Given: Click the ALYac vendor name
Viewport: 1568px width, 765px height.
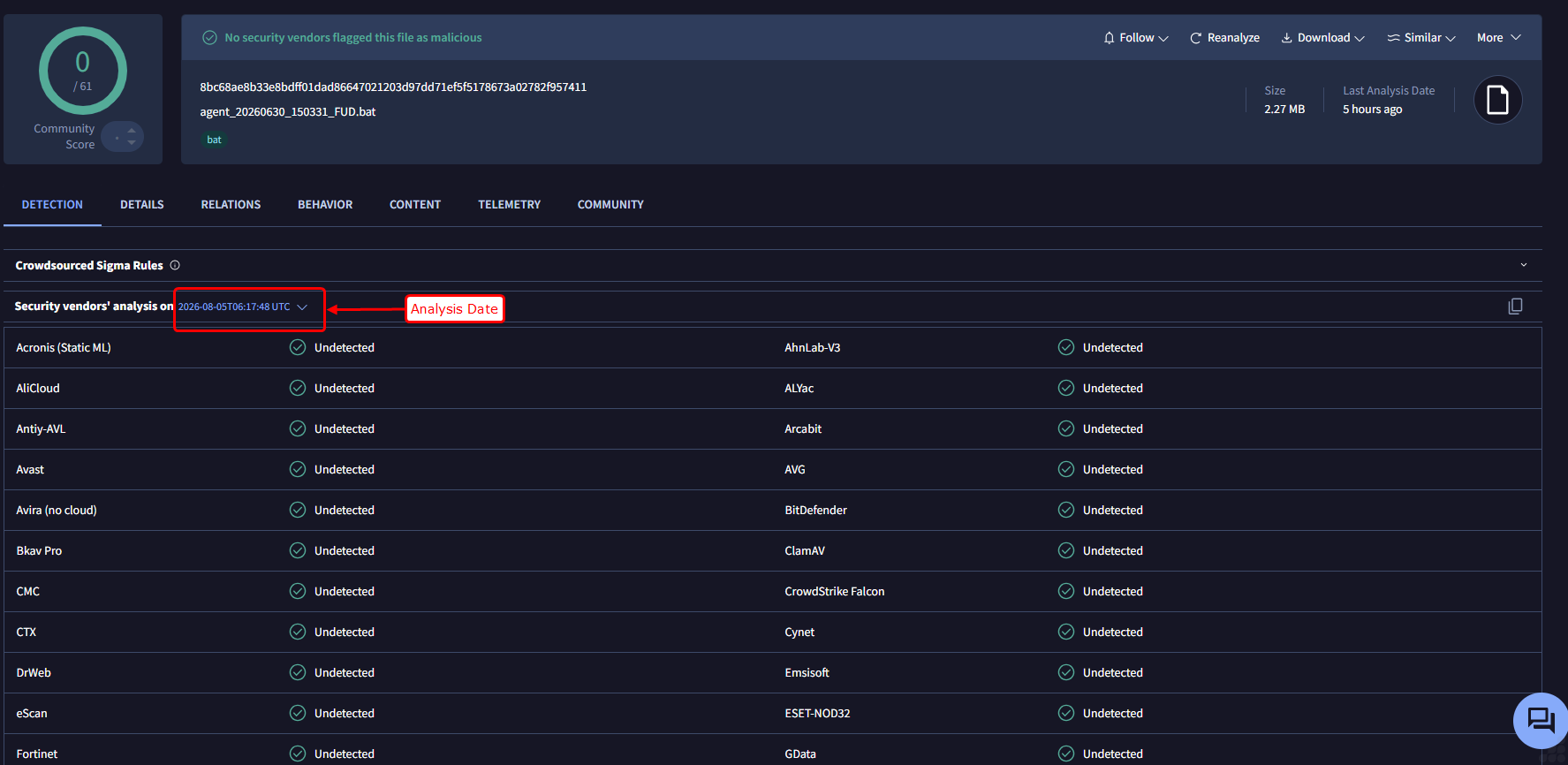Looking at the screenshot, I should pos(799,388).
